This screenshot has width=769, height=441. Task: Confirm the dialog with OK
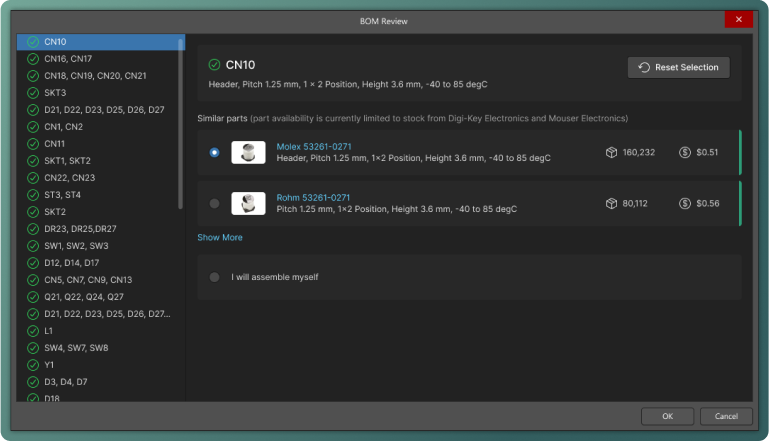point(668,416)
